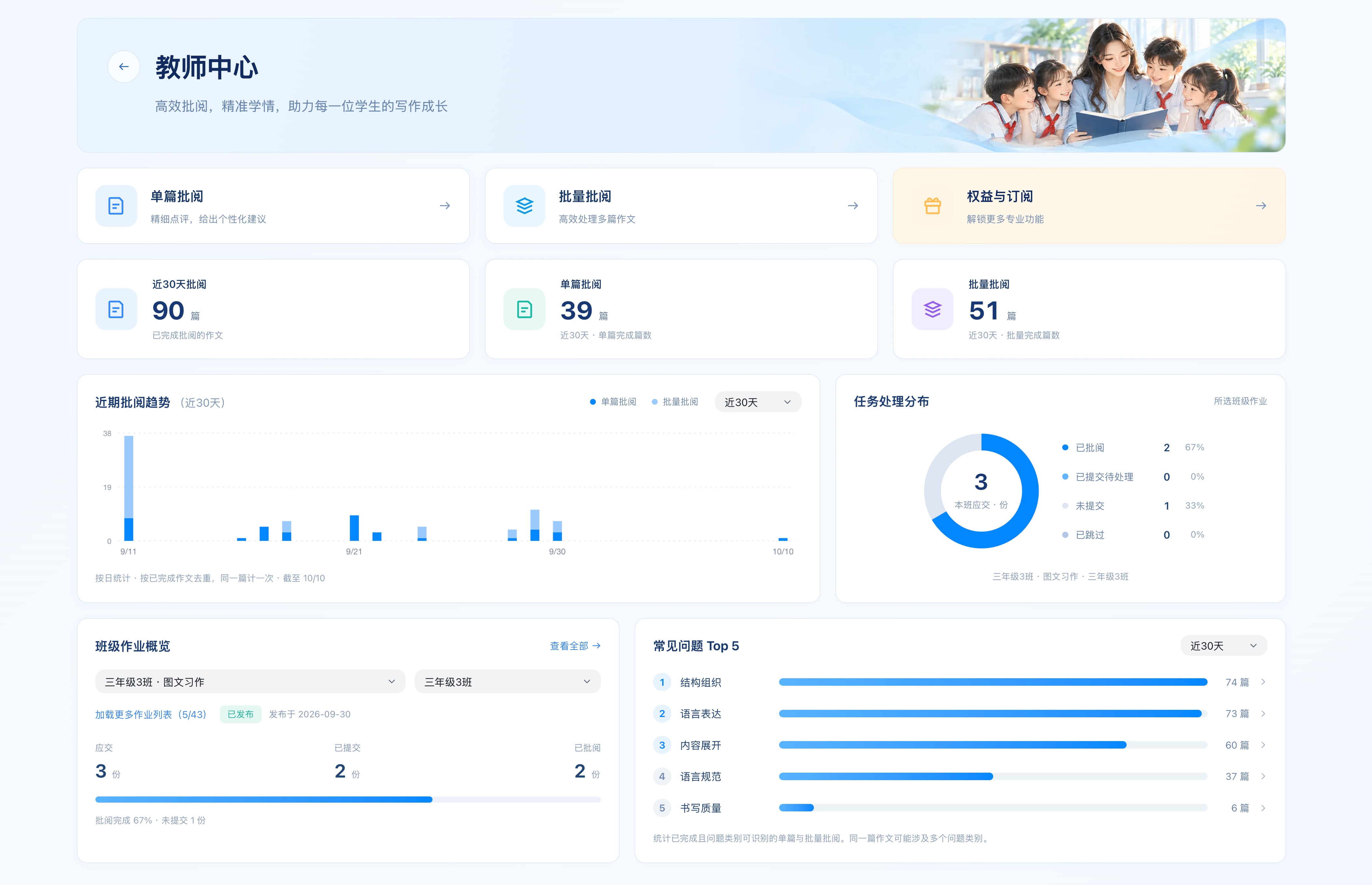Screen dimensions: 1372x885
Task: Open the 近30天 dropdown in 常见问题 Top 5
Action: [1224, 646]
